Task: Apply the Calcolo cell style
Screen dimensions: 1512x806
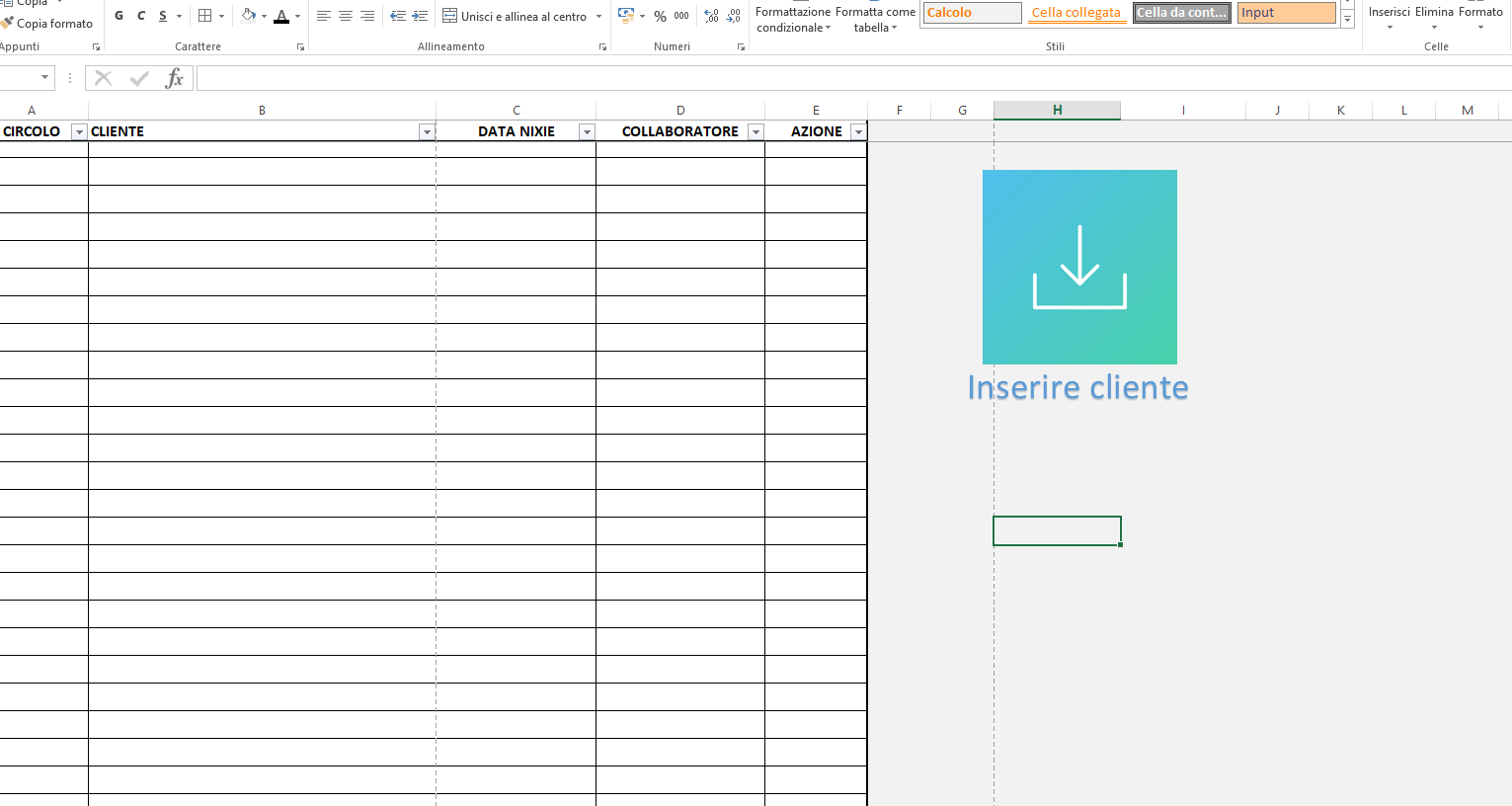Action: click(973, 13)
